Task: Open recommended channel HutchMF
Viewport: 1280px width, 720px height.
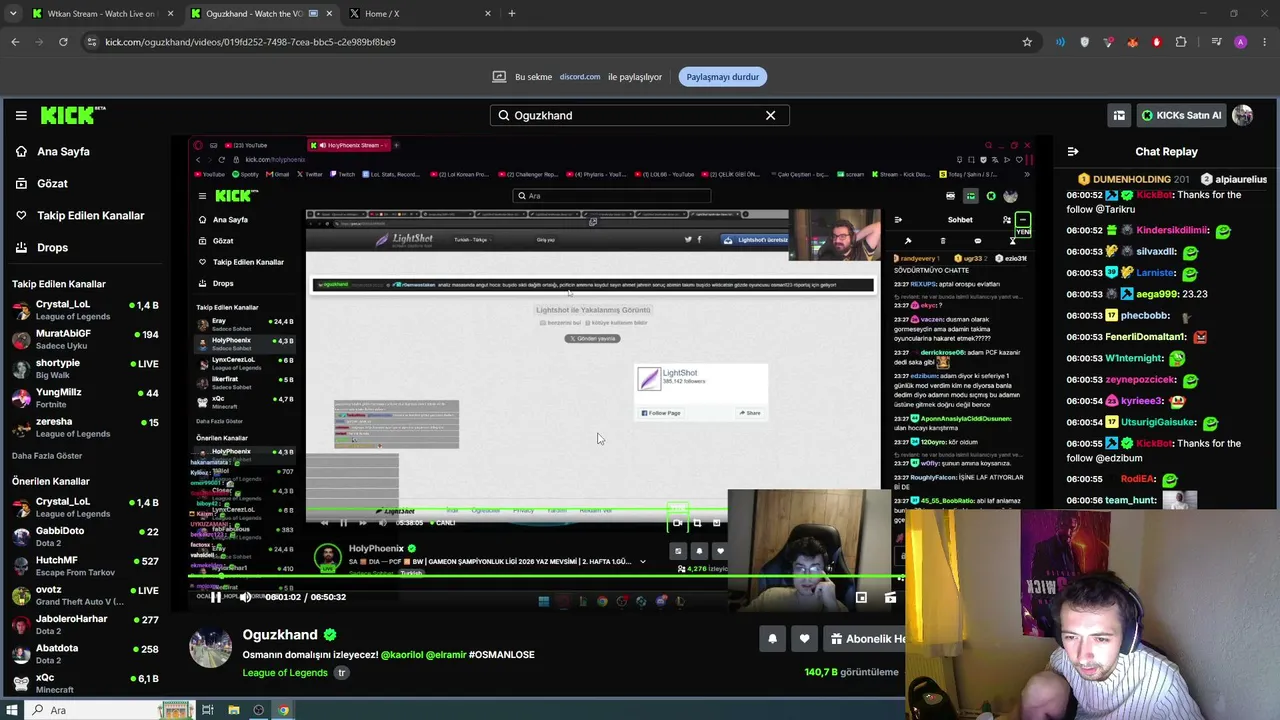Action: (x=85, y=566)
